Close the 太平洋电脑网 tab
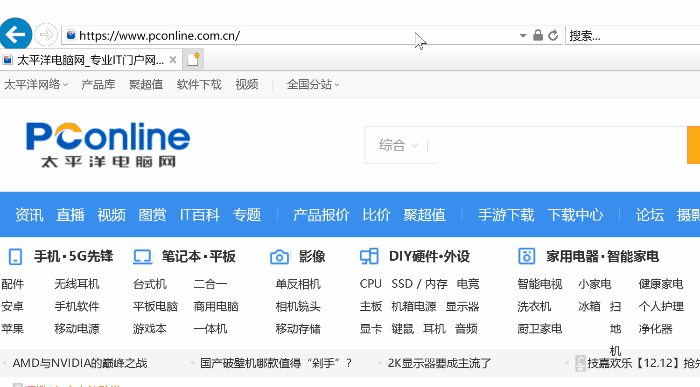 click(173, 59)
